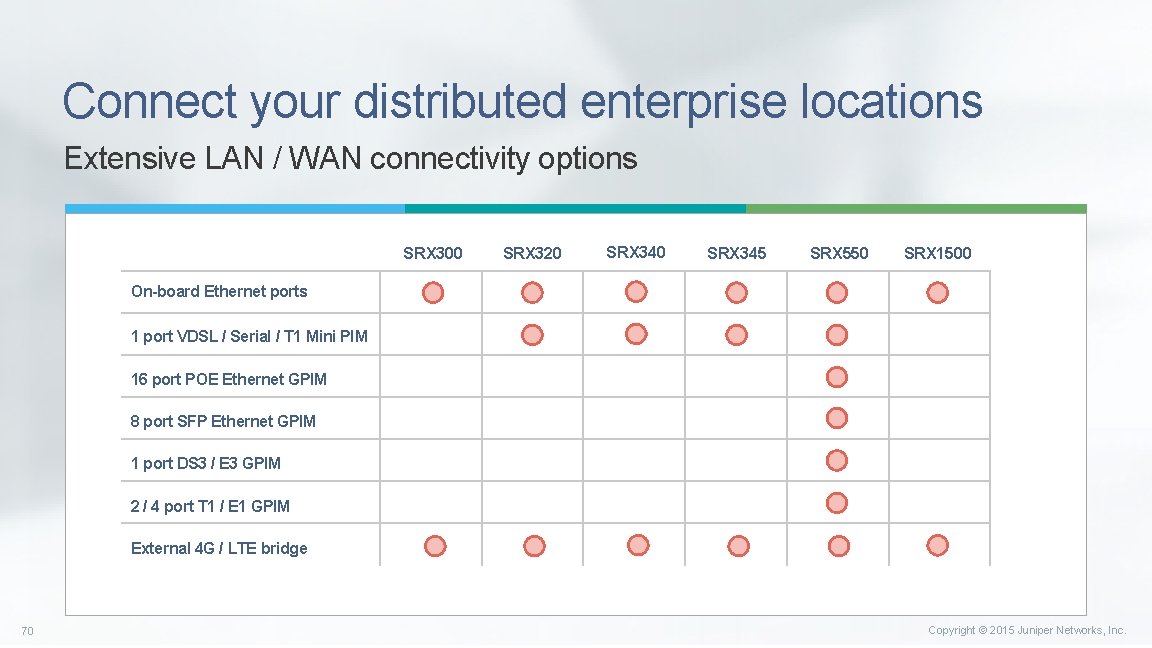Click the subtitle 'Extensive LAN / WAN connectivity options'
This screenshot has height=648, width=1152.
(350, 159)
